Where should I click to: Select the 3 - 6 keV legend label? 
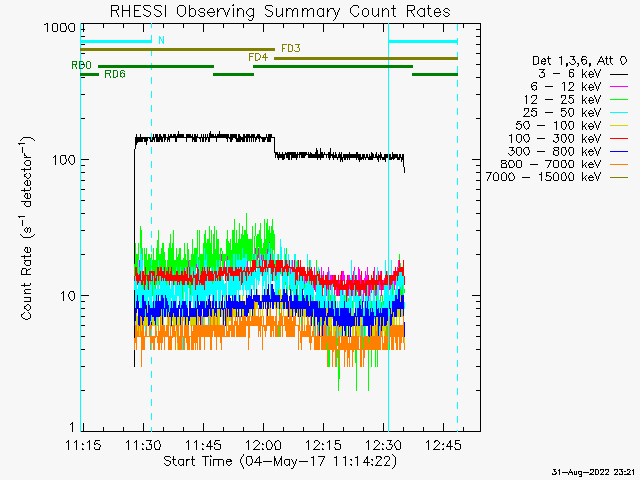(570, 74)
